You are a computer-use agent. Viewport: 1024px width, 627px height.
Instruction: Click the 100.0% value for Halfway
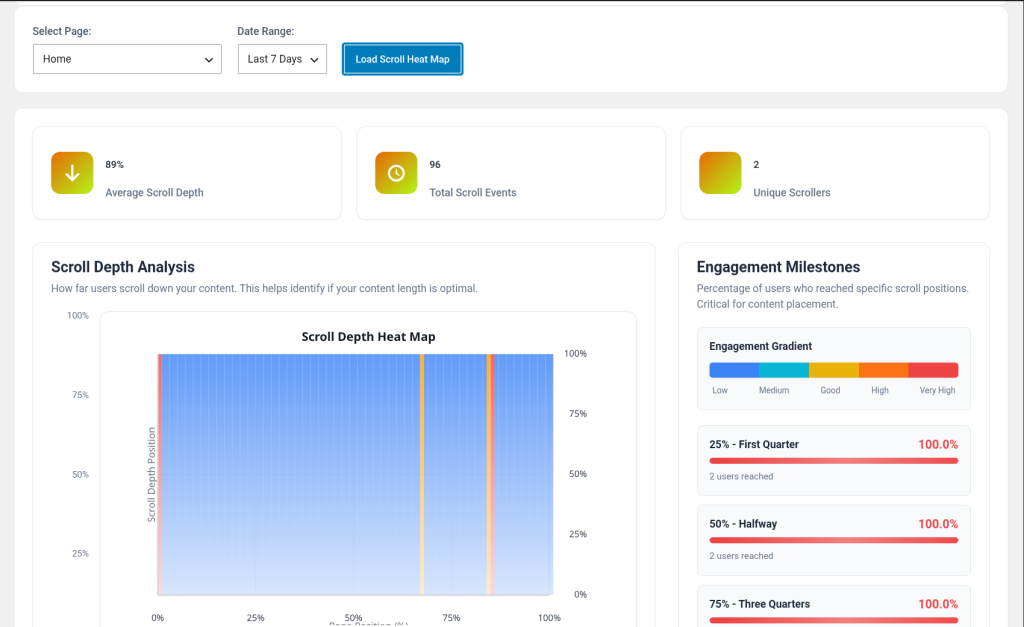pos(938,524)
